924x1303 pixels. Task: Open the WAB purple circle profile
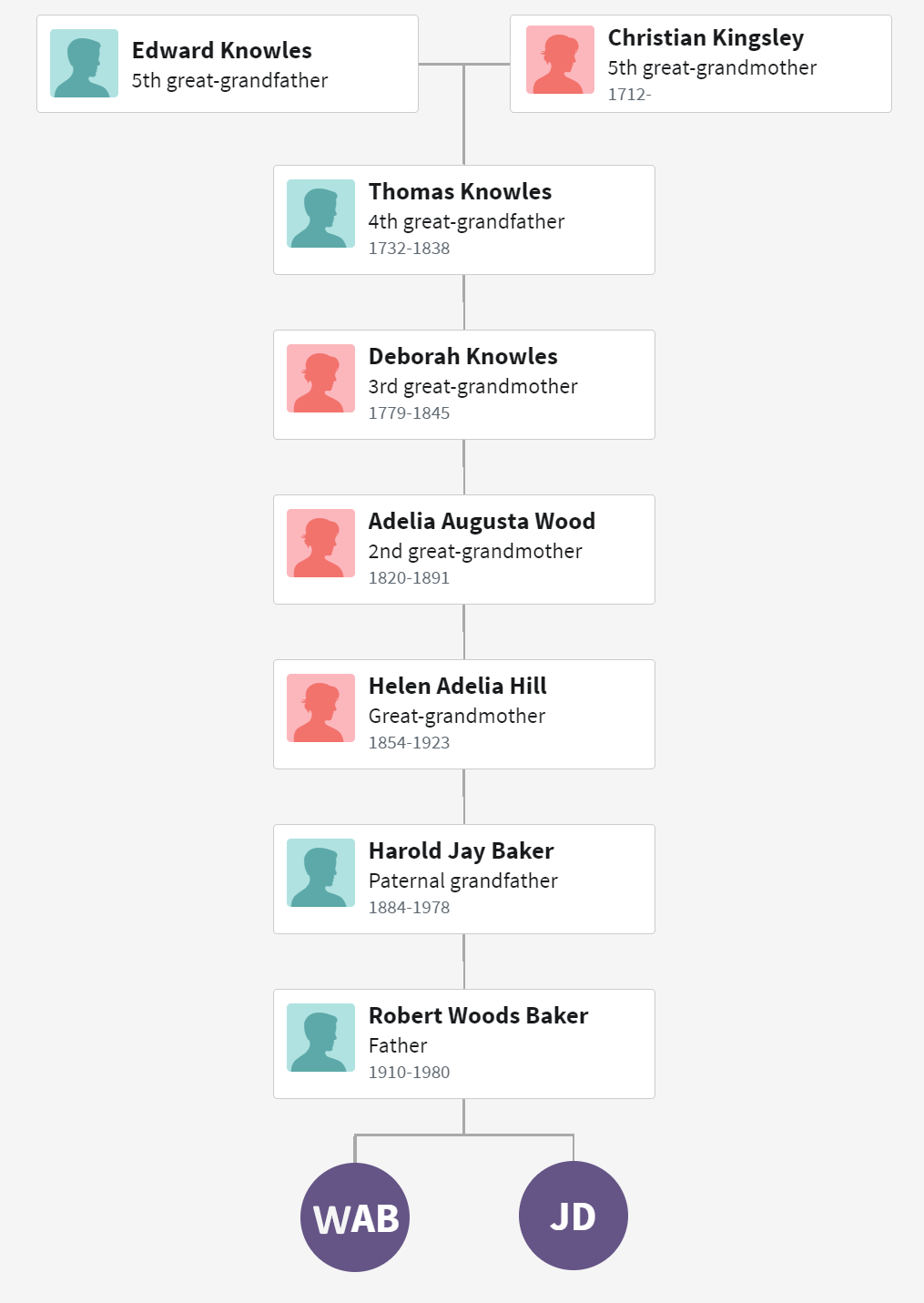tap(355, 1216)
